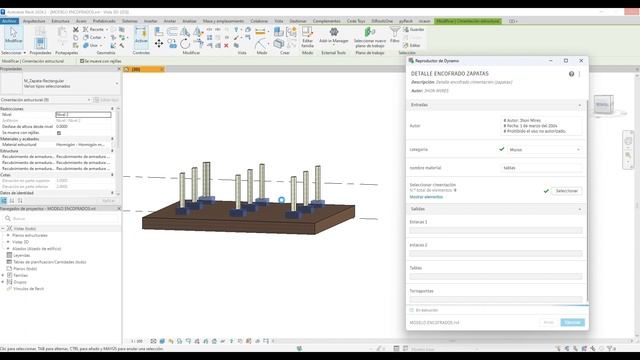Open the categoría Muros dropdown

coord(544,150)
